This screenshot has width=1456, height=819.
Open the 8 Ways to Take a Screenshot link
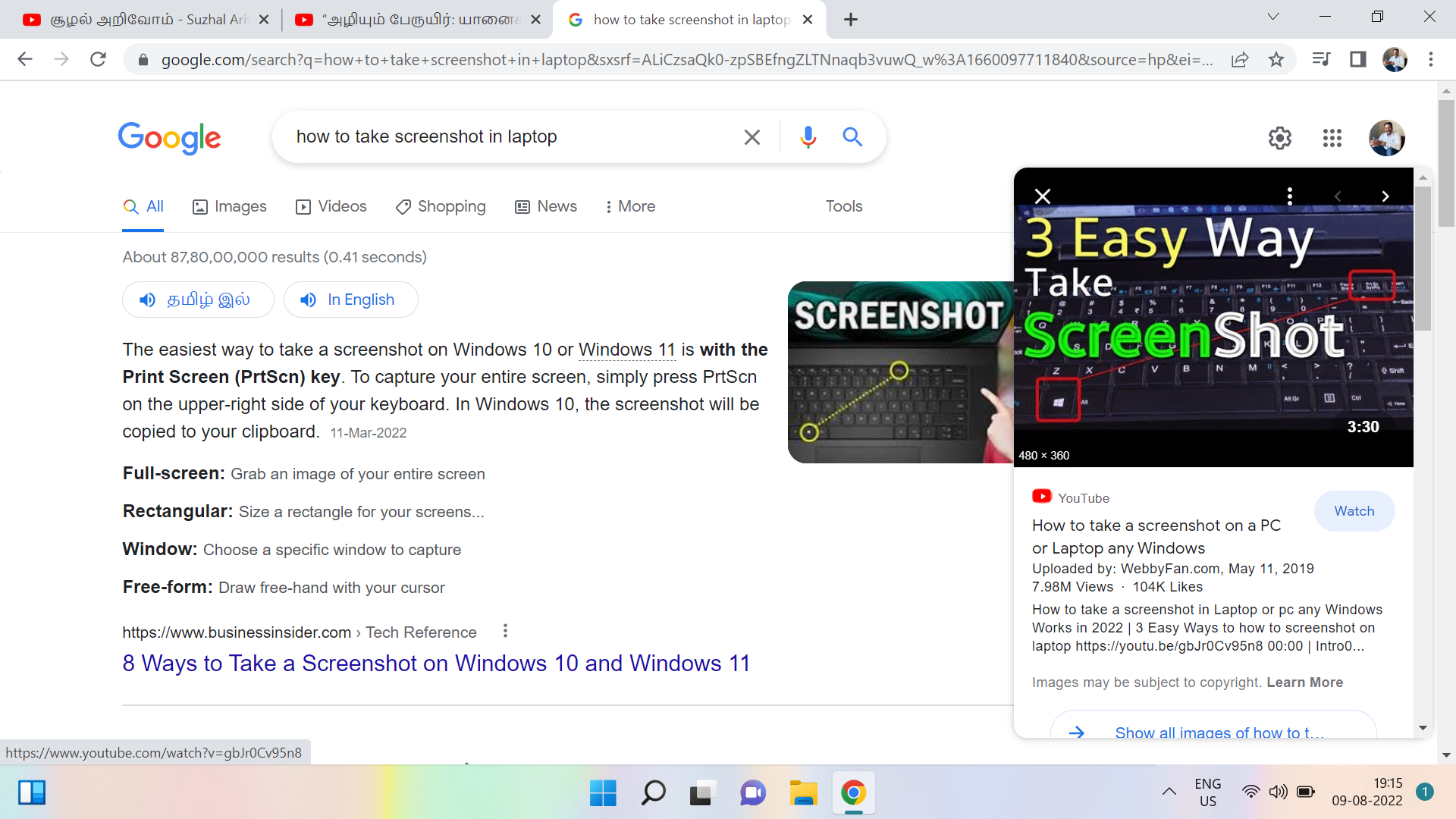coord(436,664)
